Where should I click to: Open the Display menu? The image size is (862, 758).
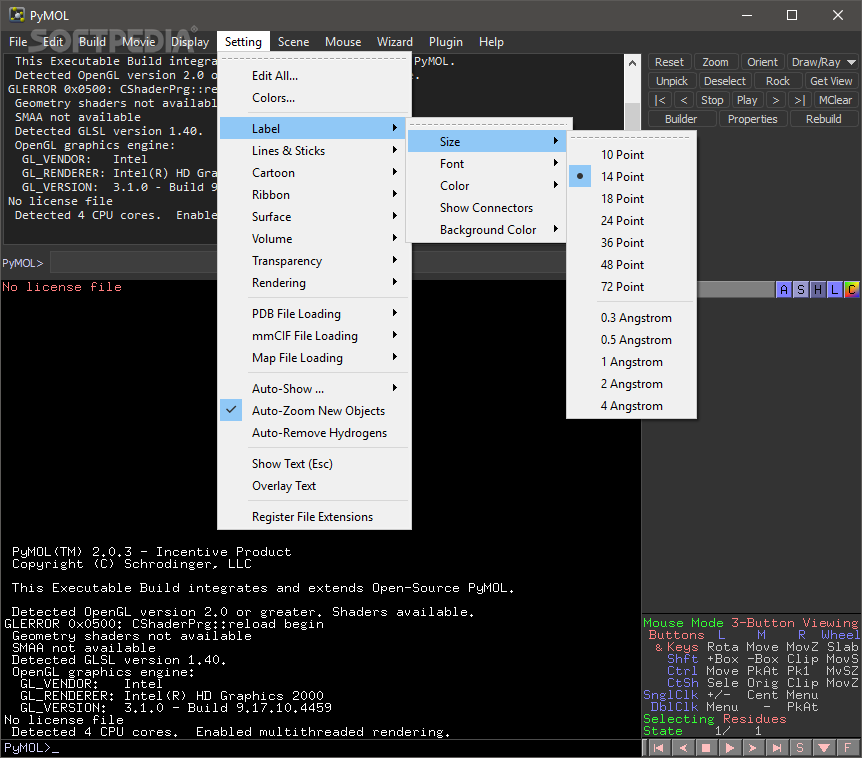(190, 42)
